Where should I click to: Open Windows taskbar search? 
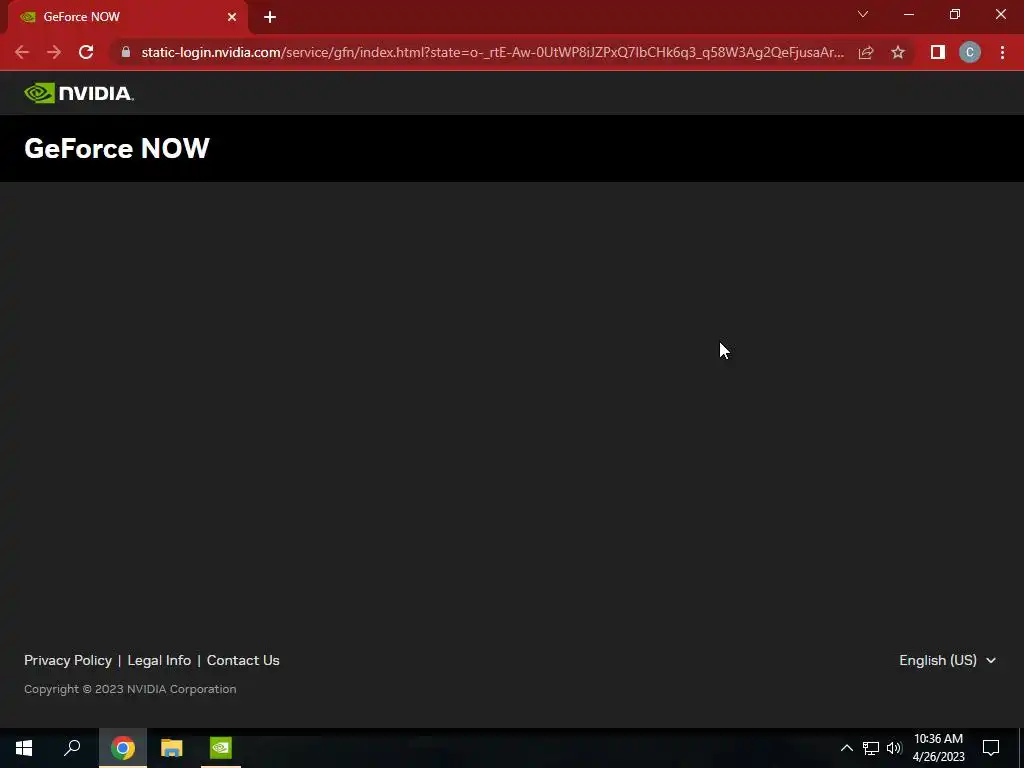pos(72,748)
